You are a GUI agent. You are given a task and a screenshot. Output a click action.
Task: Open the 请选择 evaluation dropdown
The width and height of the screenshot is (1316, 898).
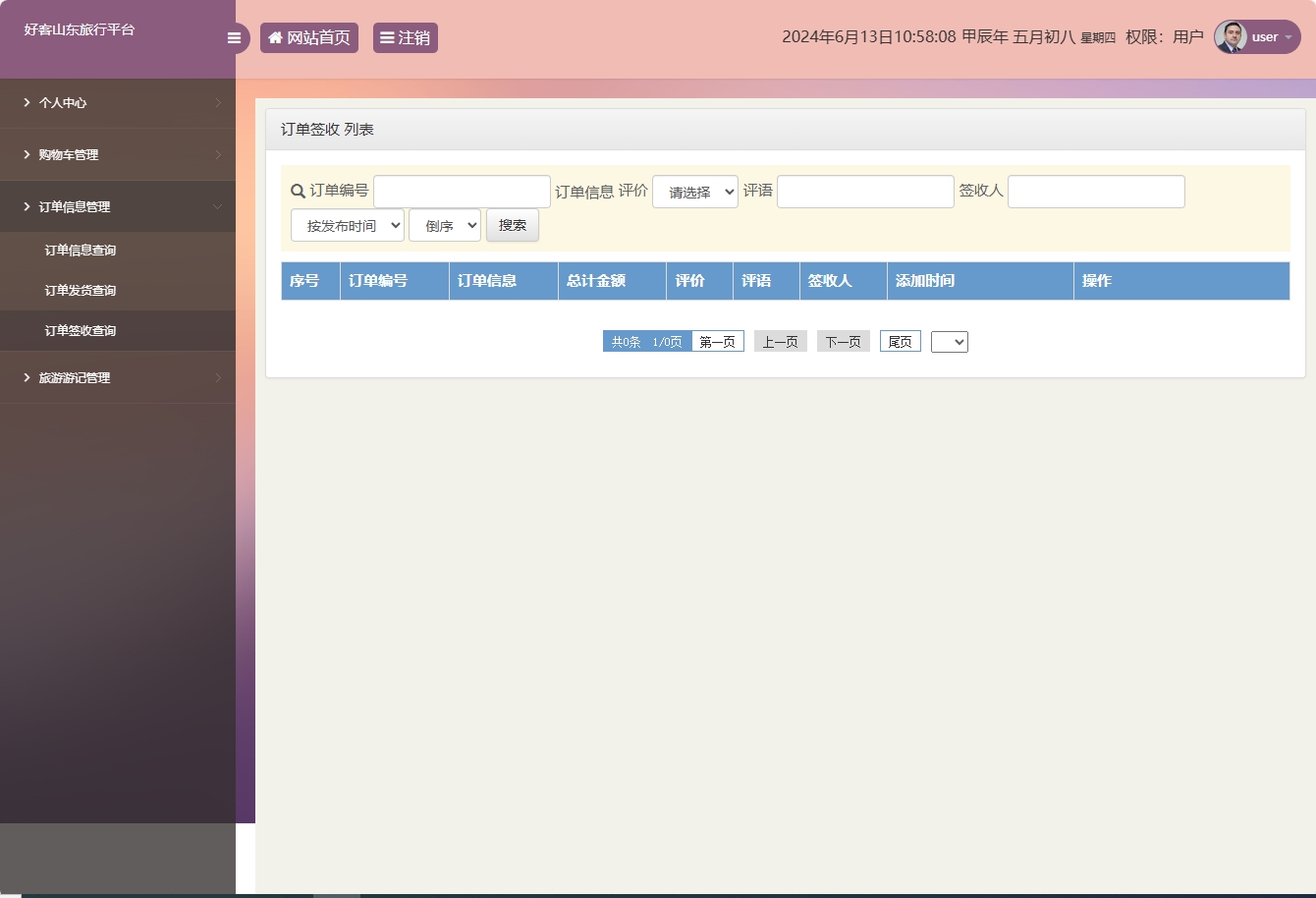[694, 191]
